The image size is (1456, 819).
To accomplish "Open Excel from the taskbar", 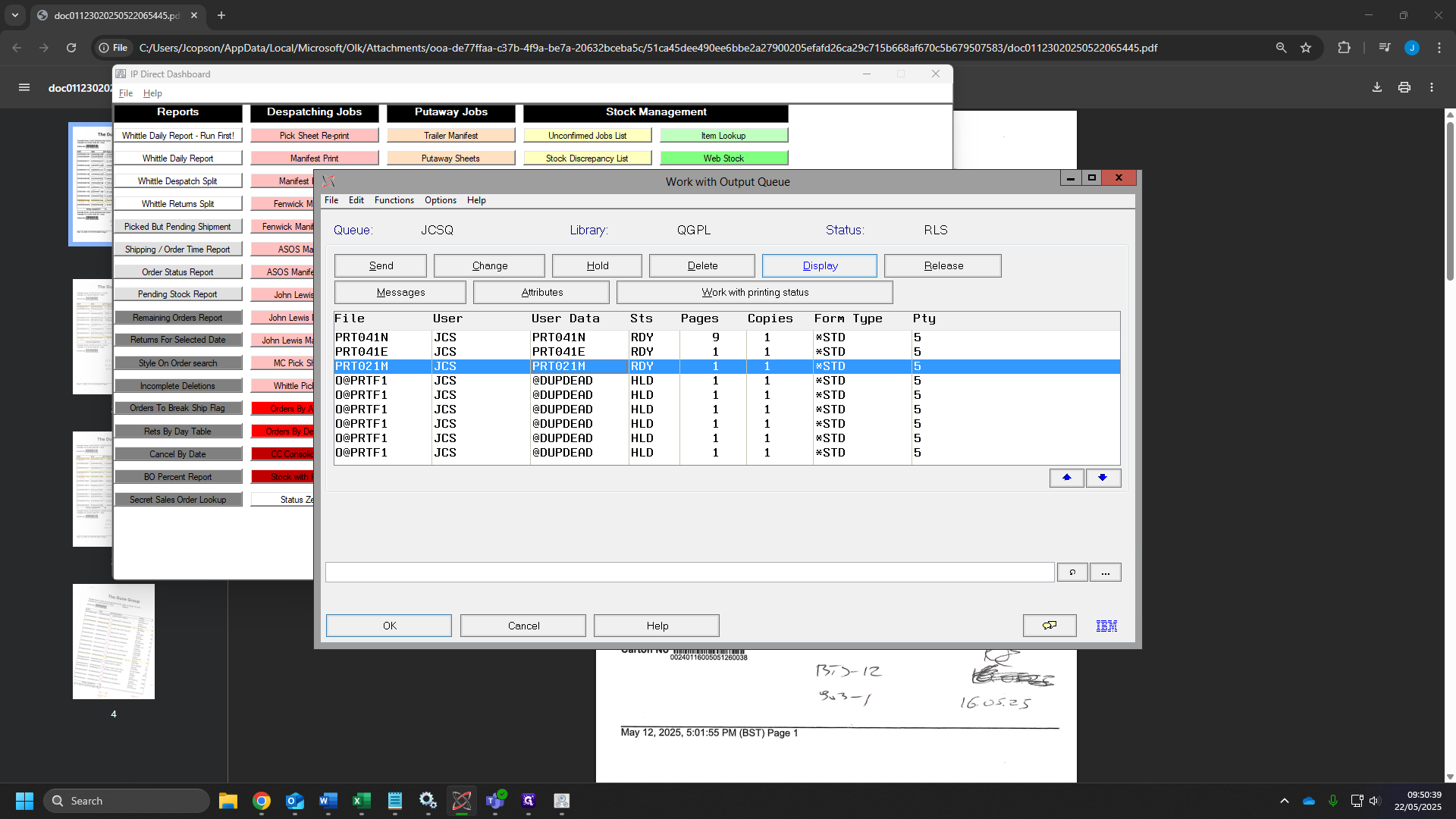I will (362, 801).
